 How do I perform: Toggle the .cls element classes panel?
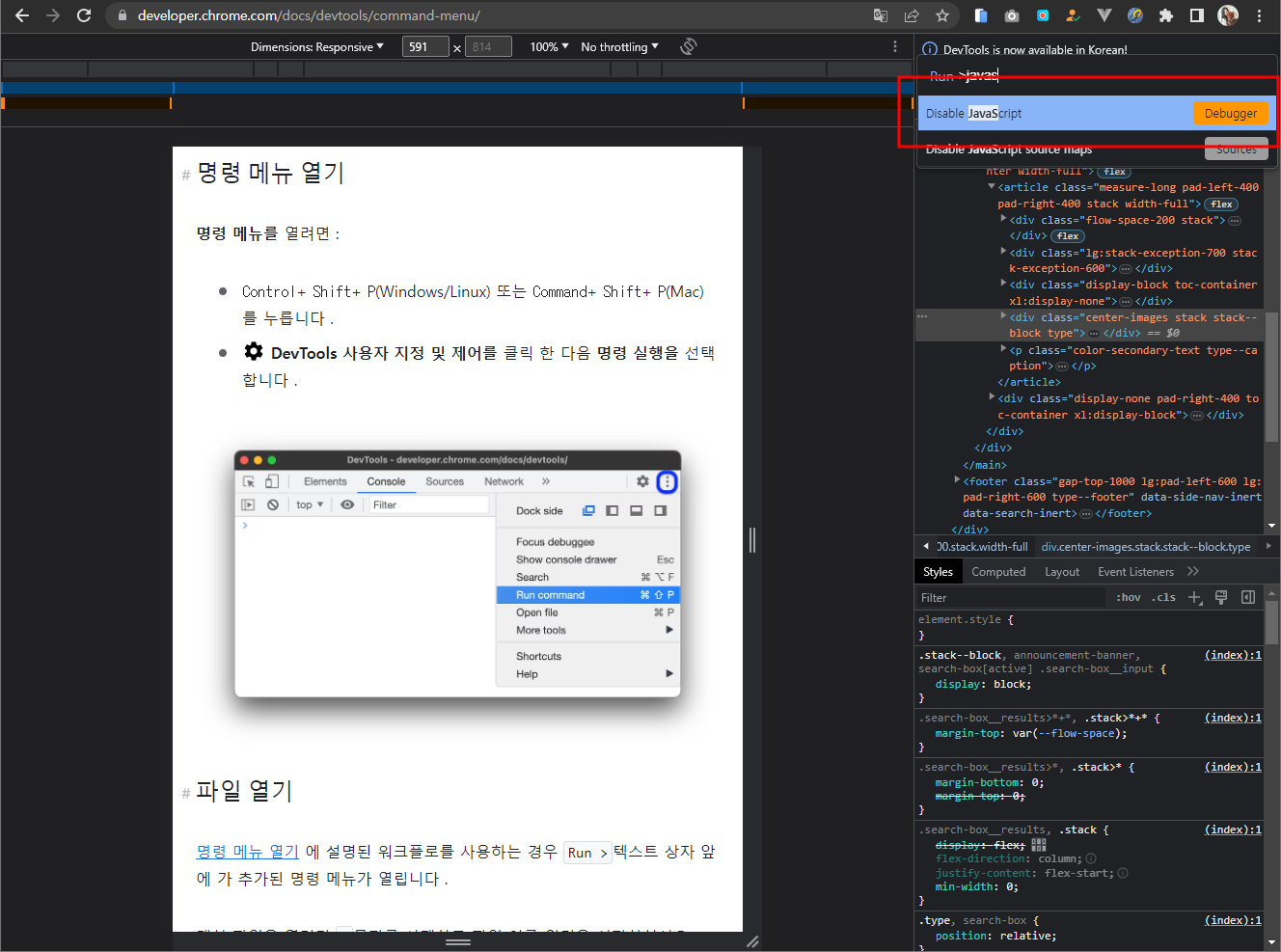point(1163,597)
